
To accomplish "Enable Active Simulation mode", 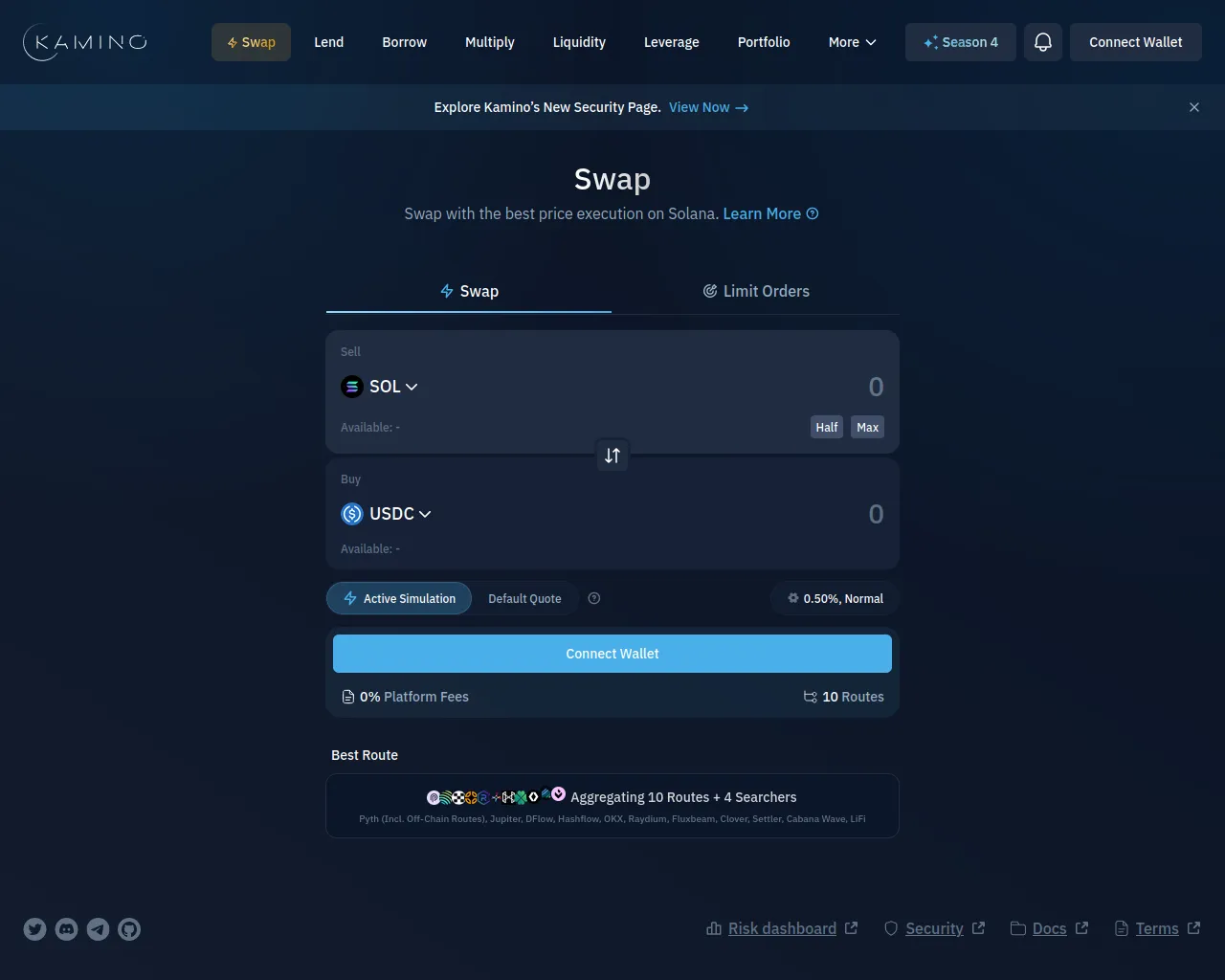I will coord(399,598).
